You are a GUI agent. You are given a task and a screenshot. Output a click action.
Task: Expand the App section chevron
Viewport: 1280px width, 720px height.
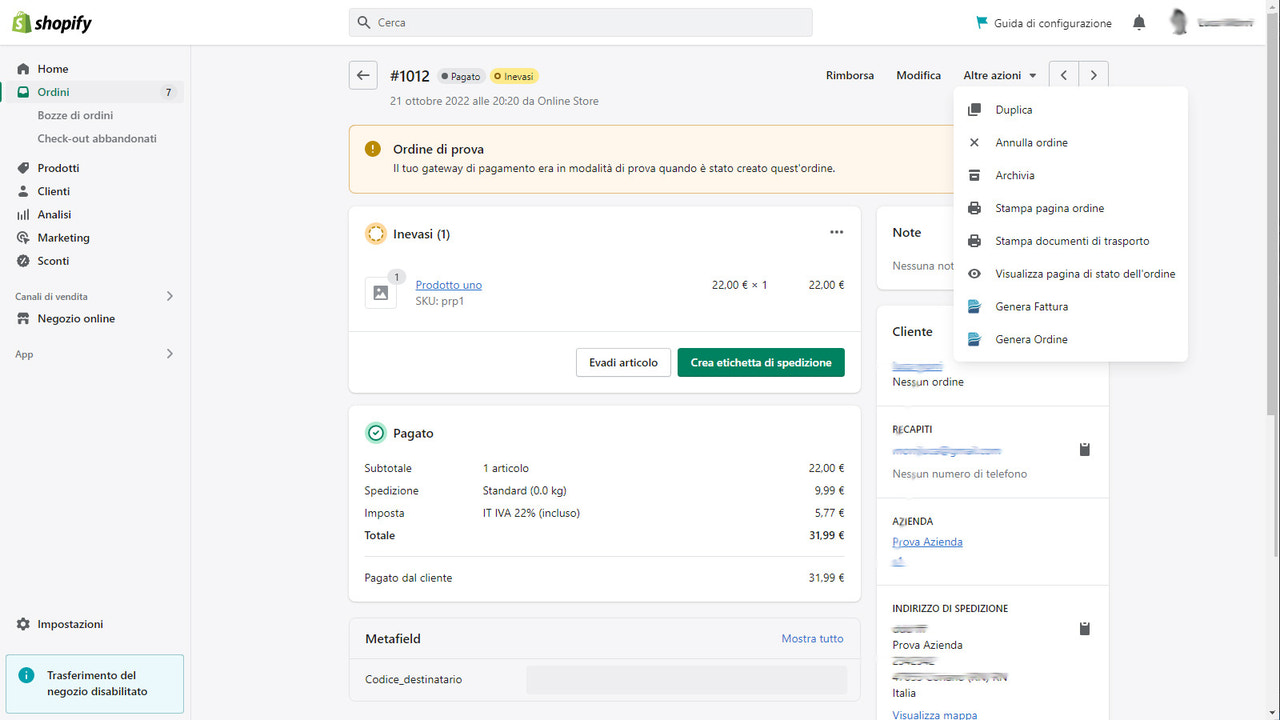[x=169, y=354]
